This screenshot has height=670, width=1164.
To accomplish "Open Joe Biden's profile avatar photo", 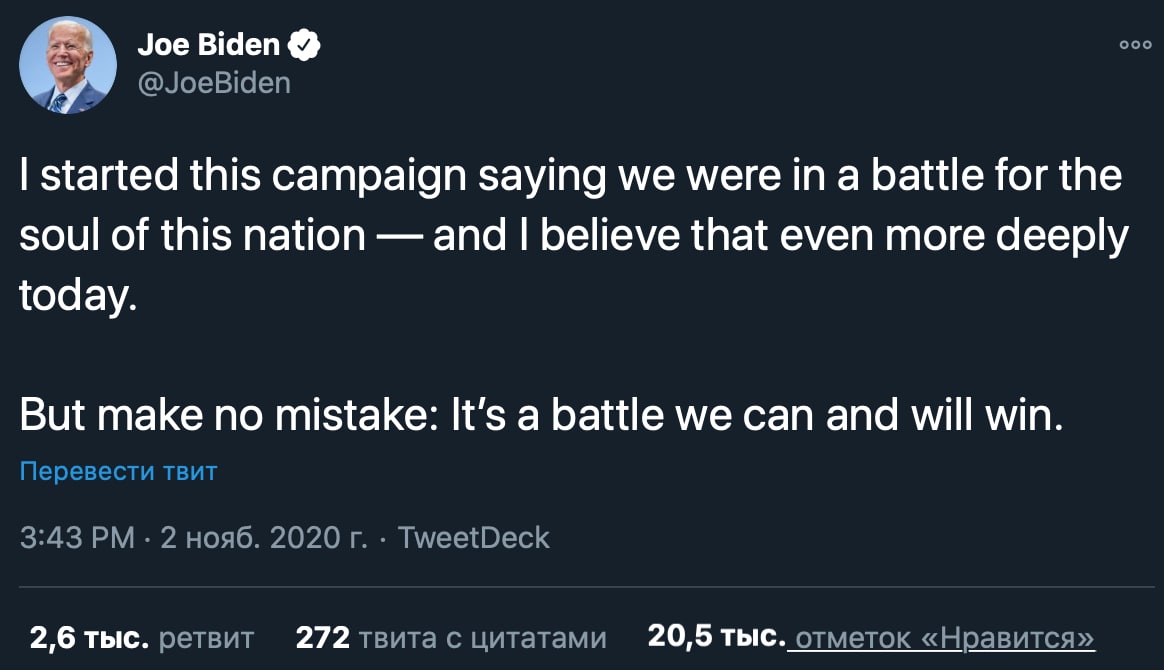I will click(x=68, y=66).
